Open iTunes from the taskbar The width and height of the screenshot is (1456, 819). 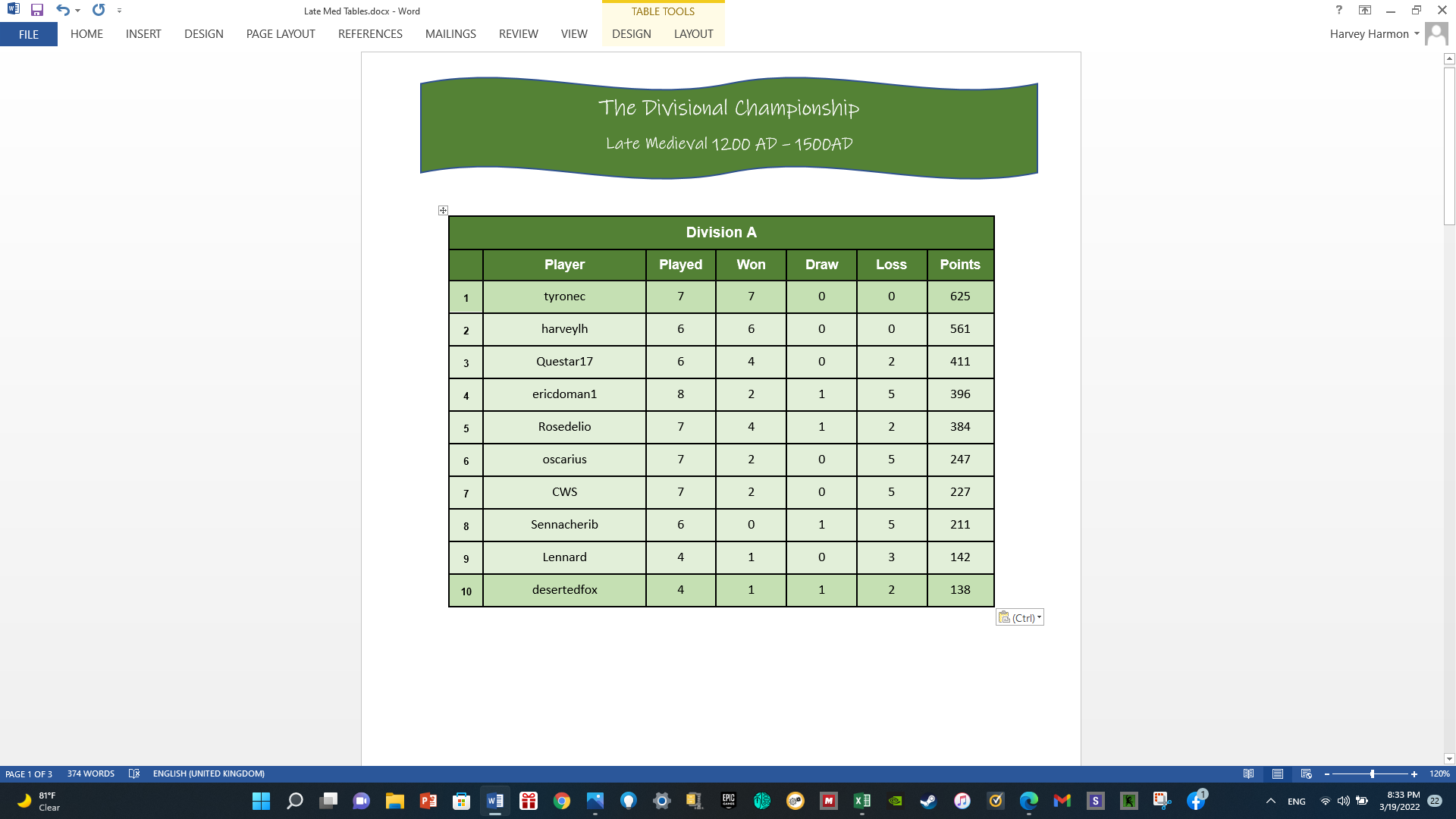[x=962, y=801]
